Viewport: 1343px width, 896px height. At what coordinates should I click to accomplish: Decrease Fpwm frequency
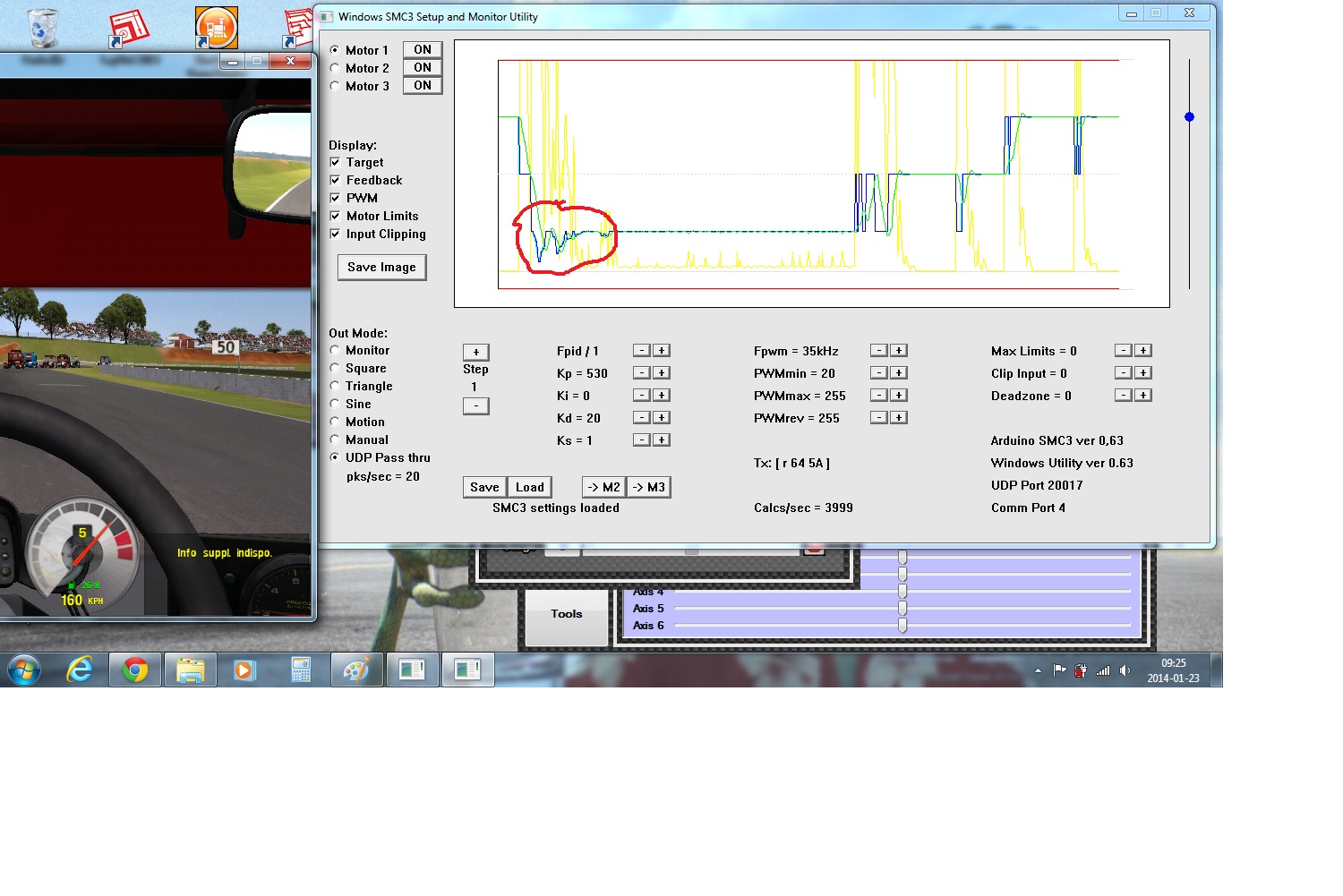pyautogui.click(x=878, y=350)
